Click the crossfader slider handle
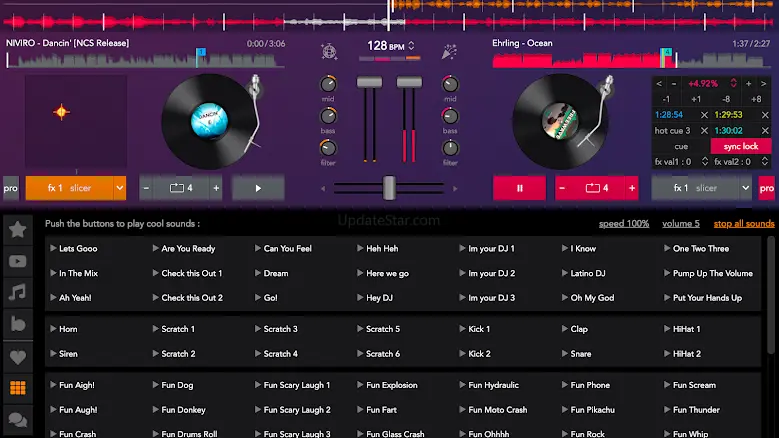The height and width of the screenshot is (438, 779). pos(389,188)
